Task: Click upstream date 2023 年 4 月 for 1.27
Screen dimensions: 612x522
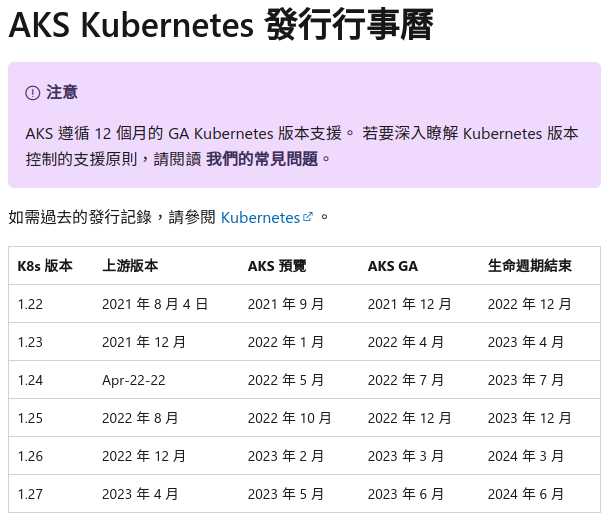Action: tap(140, 494)
